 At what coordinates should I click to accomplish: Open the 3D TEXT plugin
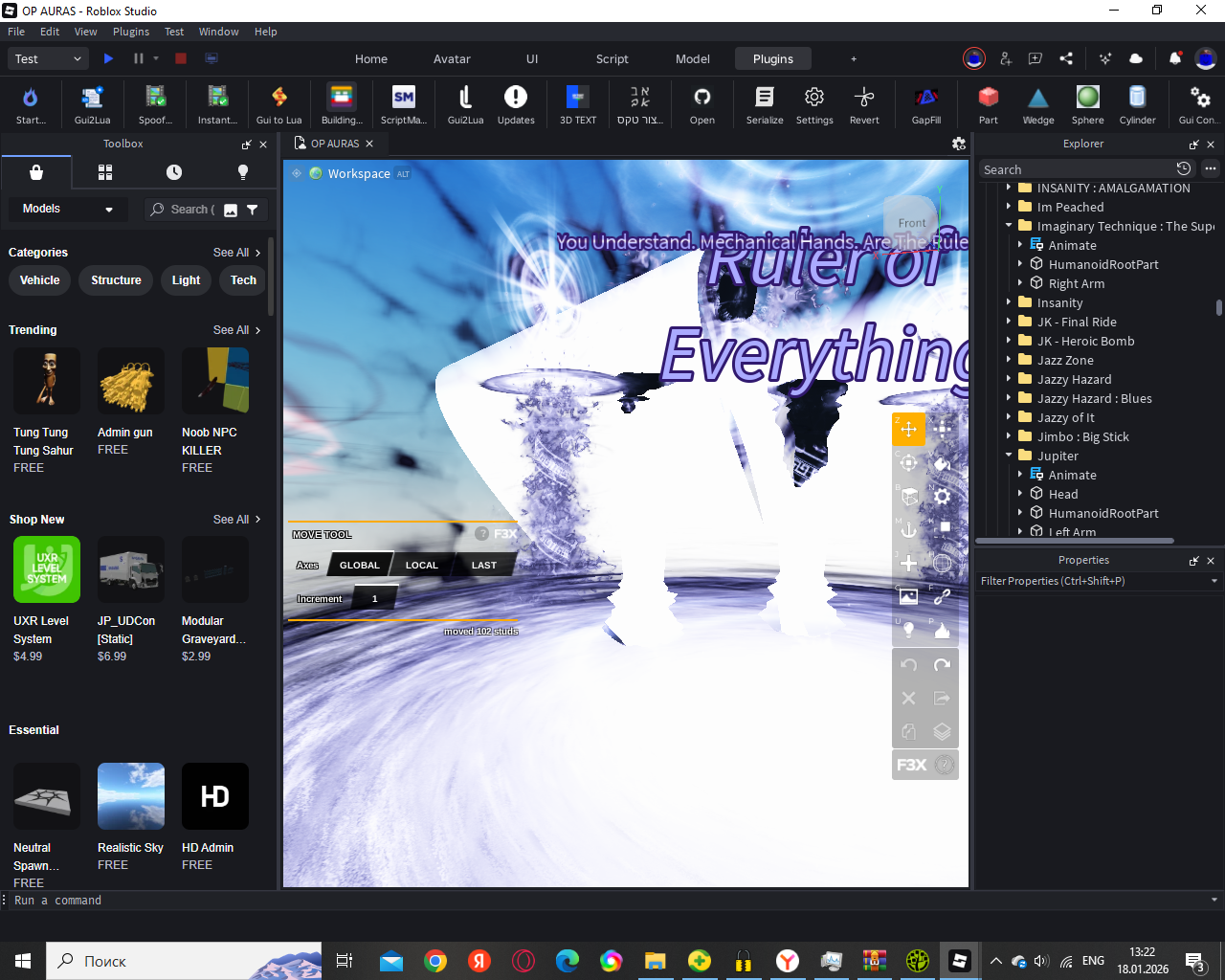click(x=578, y=104)
